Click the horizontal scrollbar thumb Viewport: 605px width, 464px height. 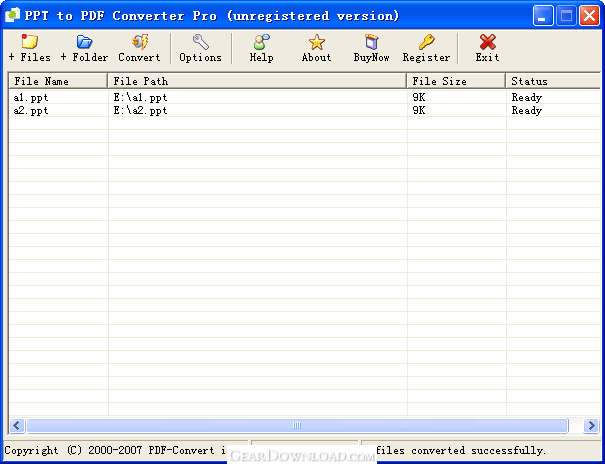[x=297, y=425]
